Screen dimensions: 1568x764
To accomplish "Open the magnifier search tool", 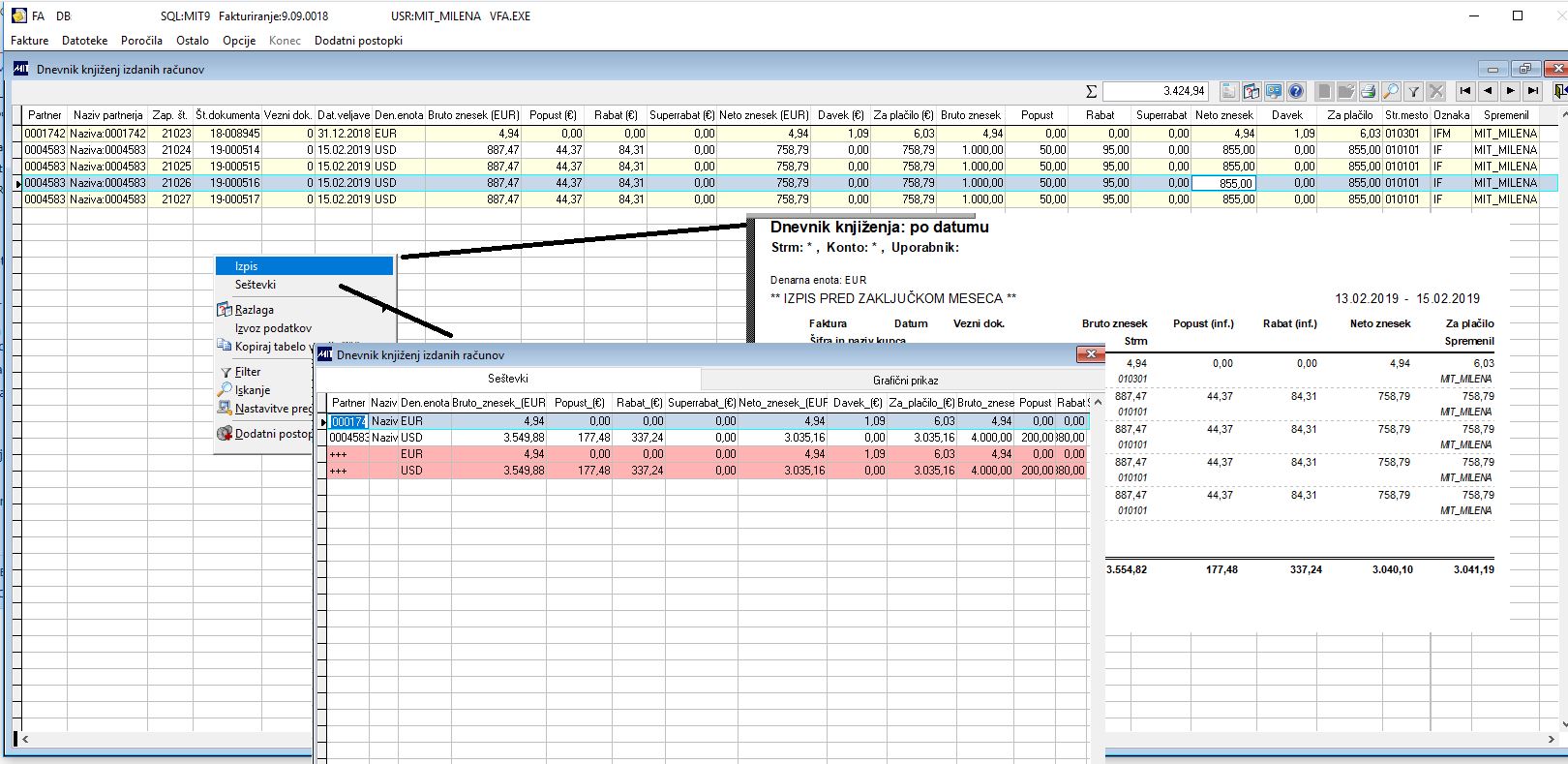I will coord(1391,91).
